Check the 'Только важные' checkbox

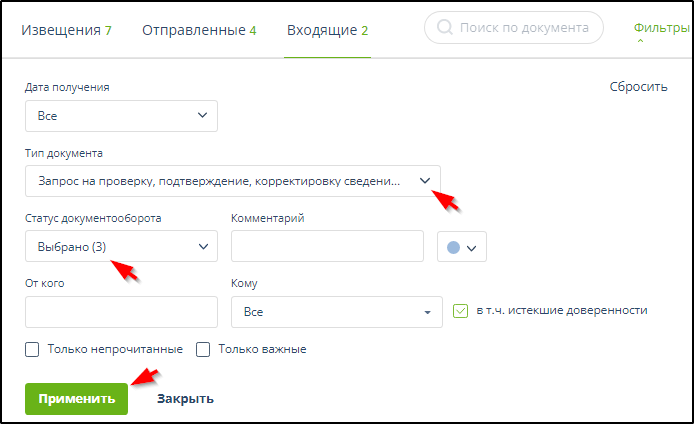click(203, 349)
